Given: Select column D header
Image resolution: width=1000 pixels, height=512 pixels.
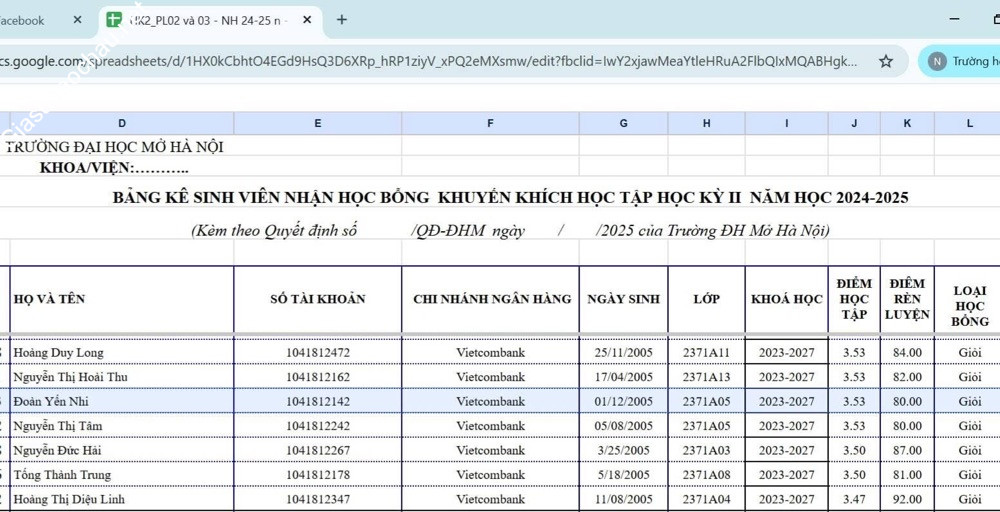Looking at the screenshot, I should (122, 123).
